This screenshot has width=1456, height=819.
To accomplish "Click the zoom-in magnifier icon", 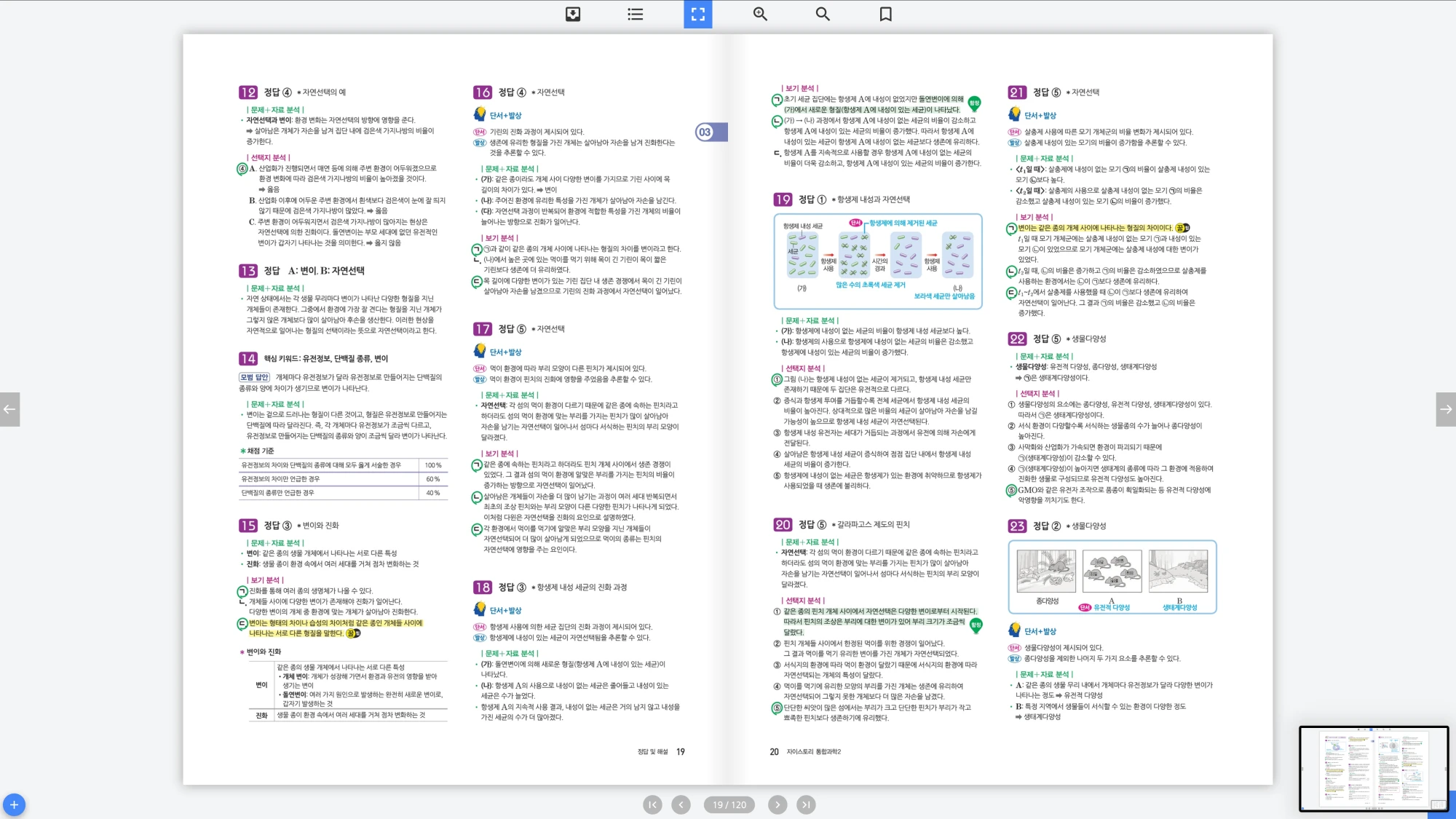I will [x=760, y=14].
